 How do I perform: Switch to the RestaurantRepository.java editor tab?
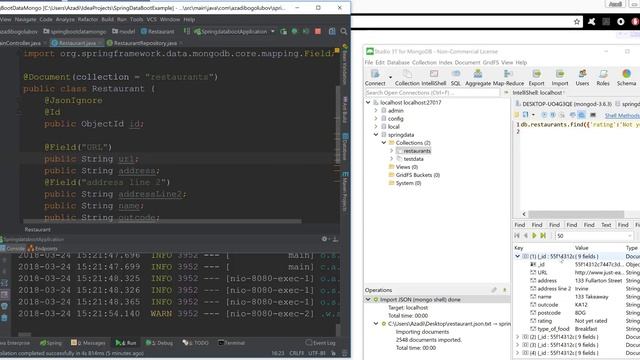(x=144, y=43)
